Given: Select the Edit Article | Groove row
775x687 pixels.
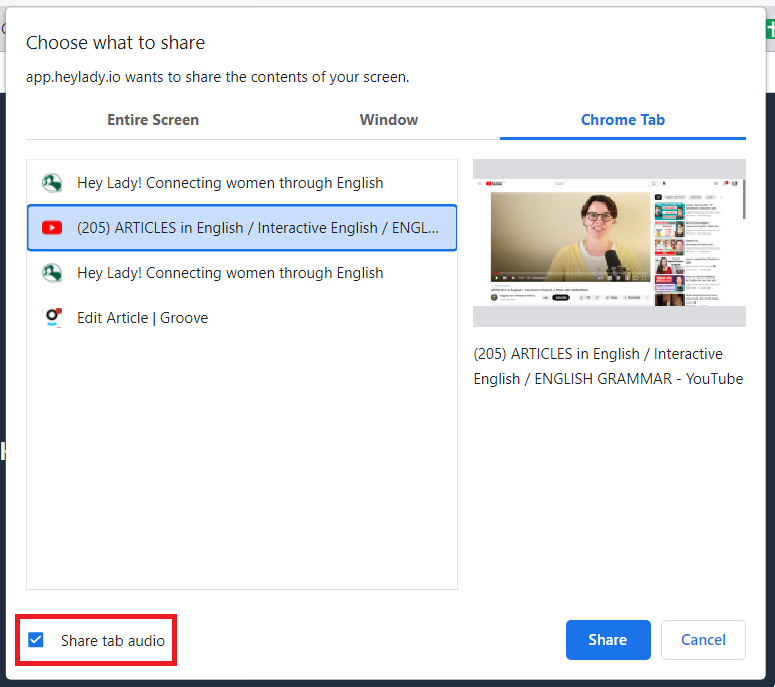Looking at the screenshot, I should click(242, 318).
